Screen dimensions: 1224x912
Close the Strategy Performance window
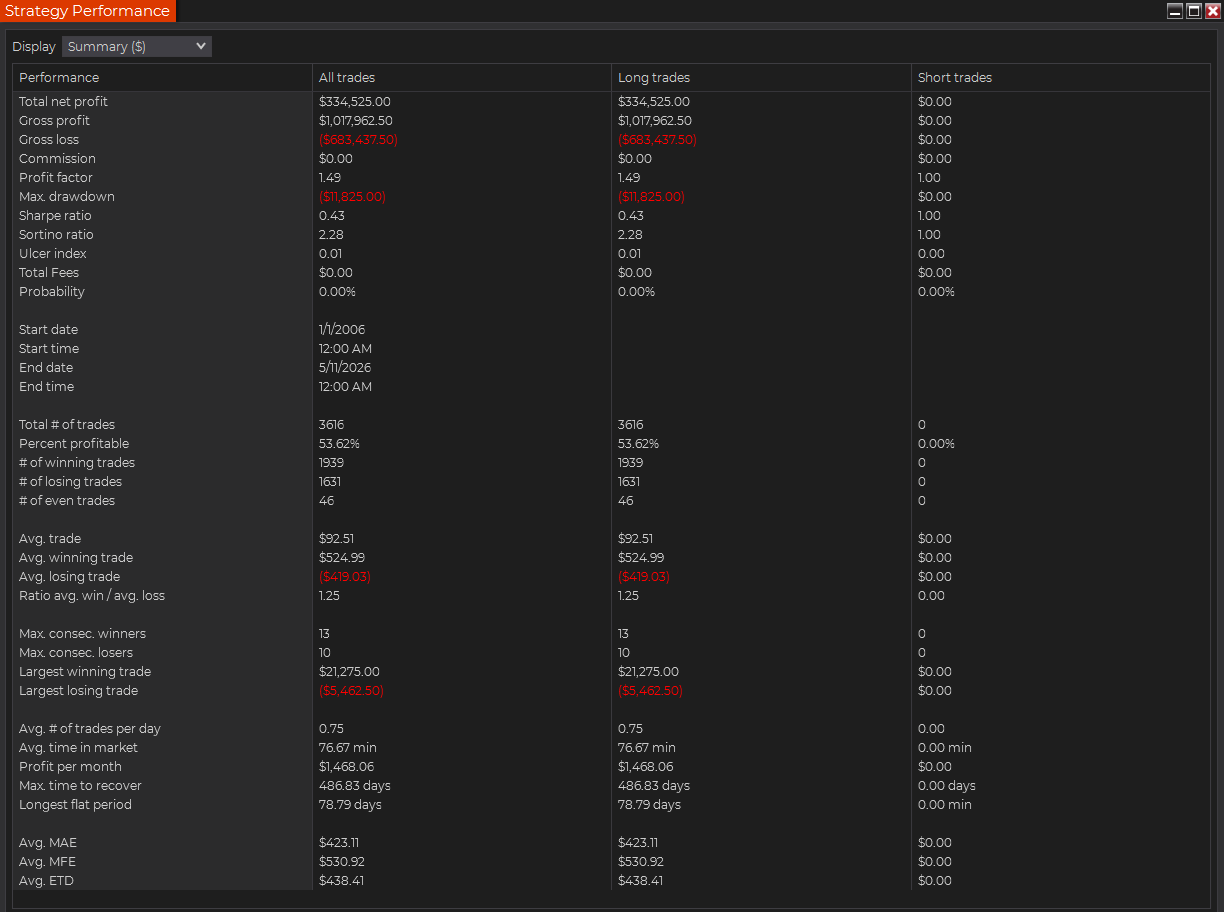pyautogui.click(x=1213, y=11)
